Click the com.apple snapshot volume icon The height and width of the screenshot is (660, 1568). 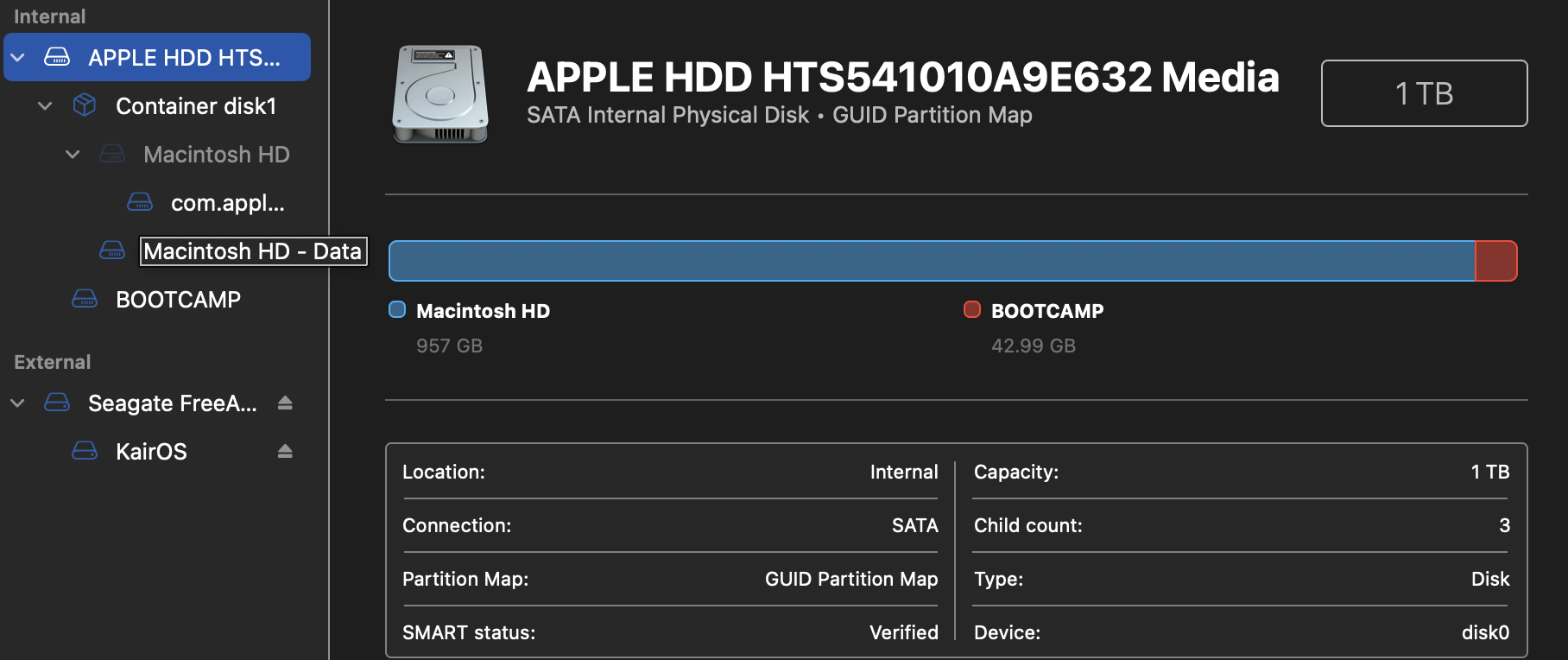(140, 202)
